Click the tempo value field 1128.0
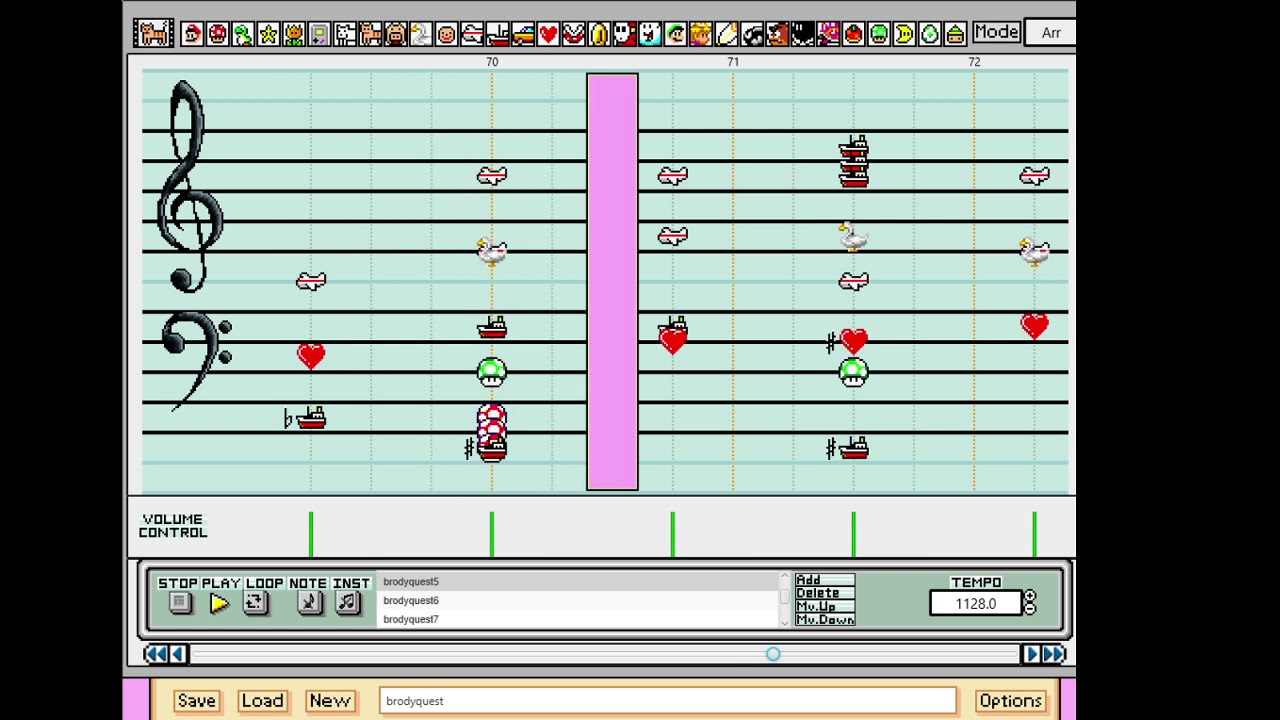Image resolution: width=1280 pixels, height=720 pixels. [x=975, y=604]
